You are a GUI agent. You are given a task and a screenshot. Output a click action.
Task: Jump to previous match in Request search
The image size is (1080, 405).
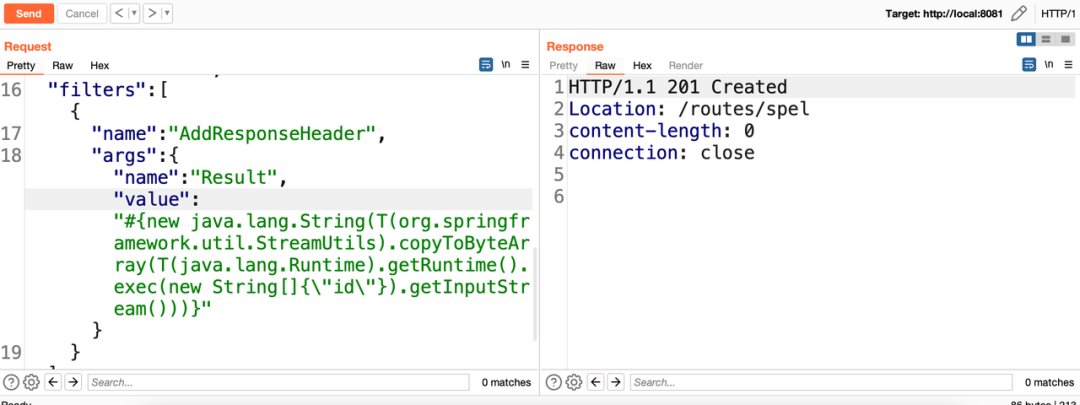(x=53, y=382)
